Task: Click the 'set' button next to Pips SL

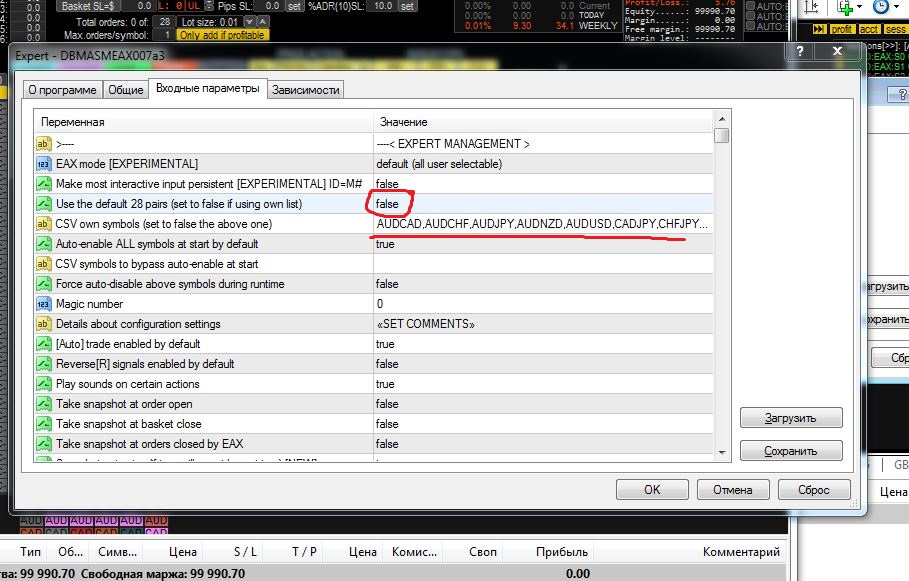Action: click(294, 6)
